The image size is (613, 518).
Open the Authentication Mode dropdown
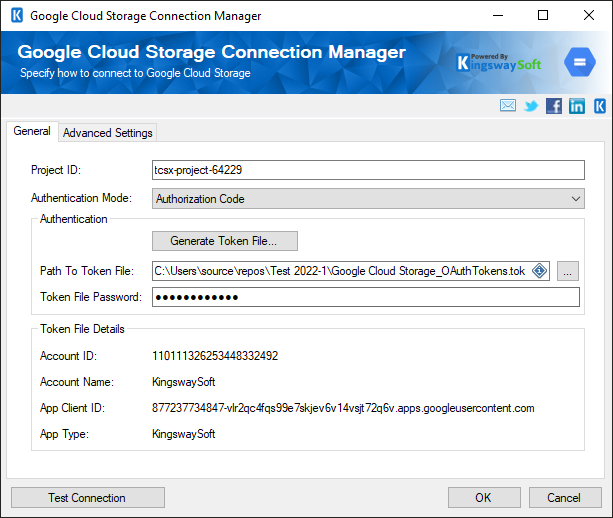[x=368, y=199]
